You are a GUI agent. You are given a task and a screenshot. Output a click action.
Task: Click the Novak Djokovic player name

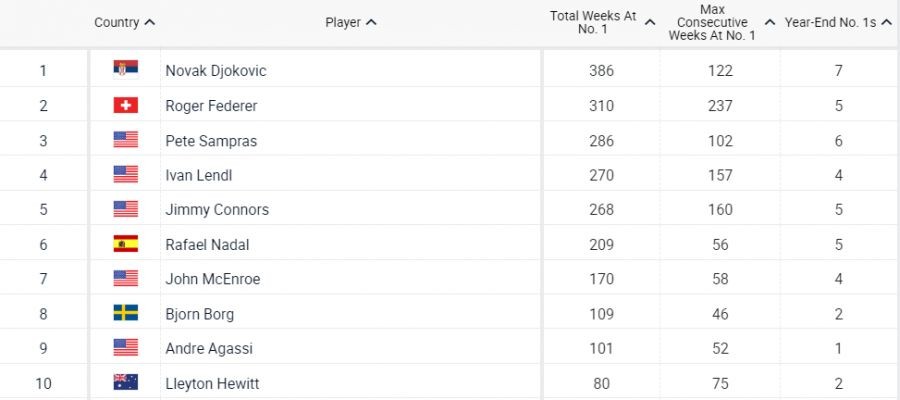pos(215,71)
